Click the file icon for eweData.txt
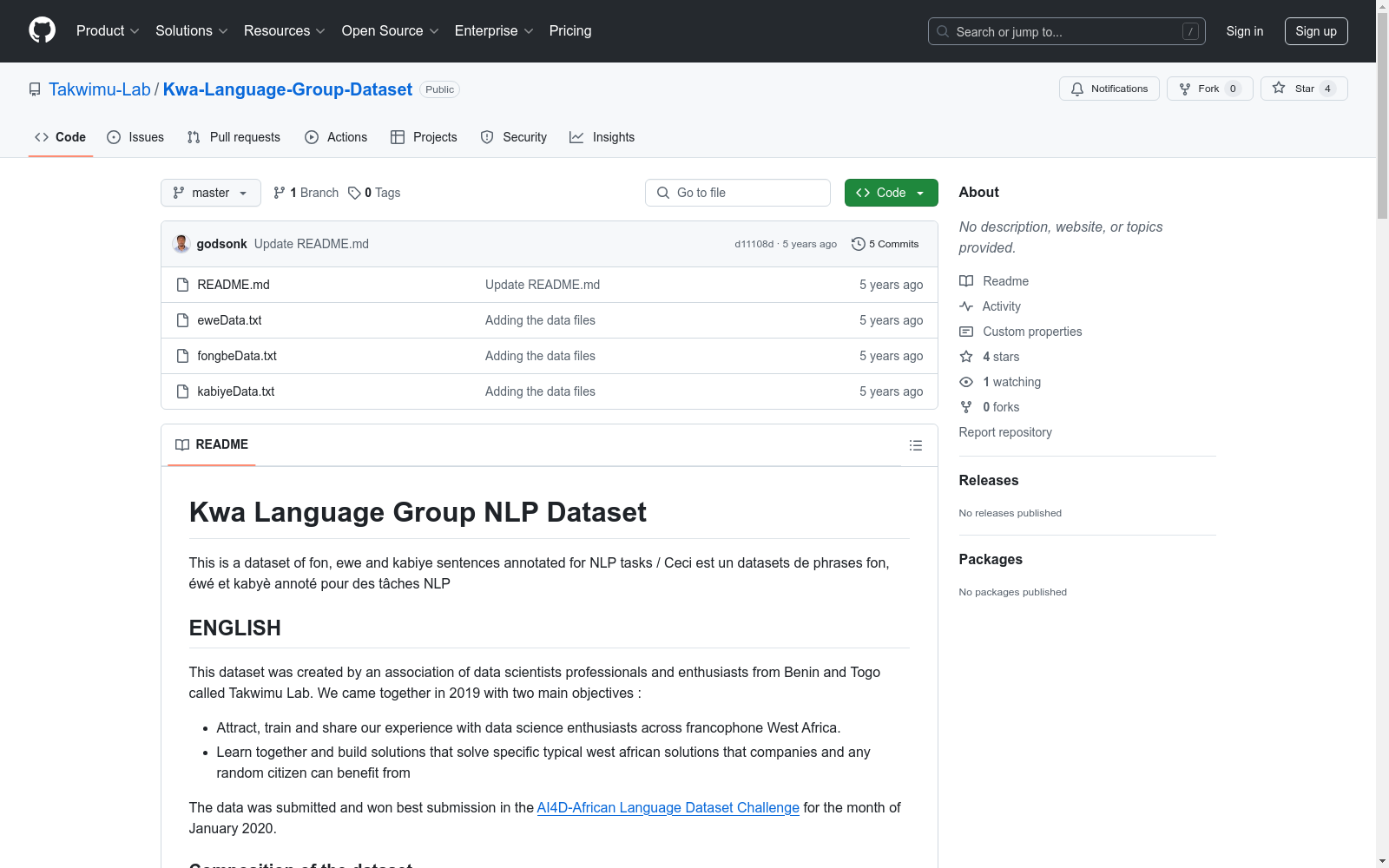This screenshot has width=1389, height=868. (x=182, y=320)
